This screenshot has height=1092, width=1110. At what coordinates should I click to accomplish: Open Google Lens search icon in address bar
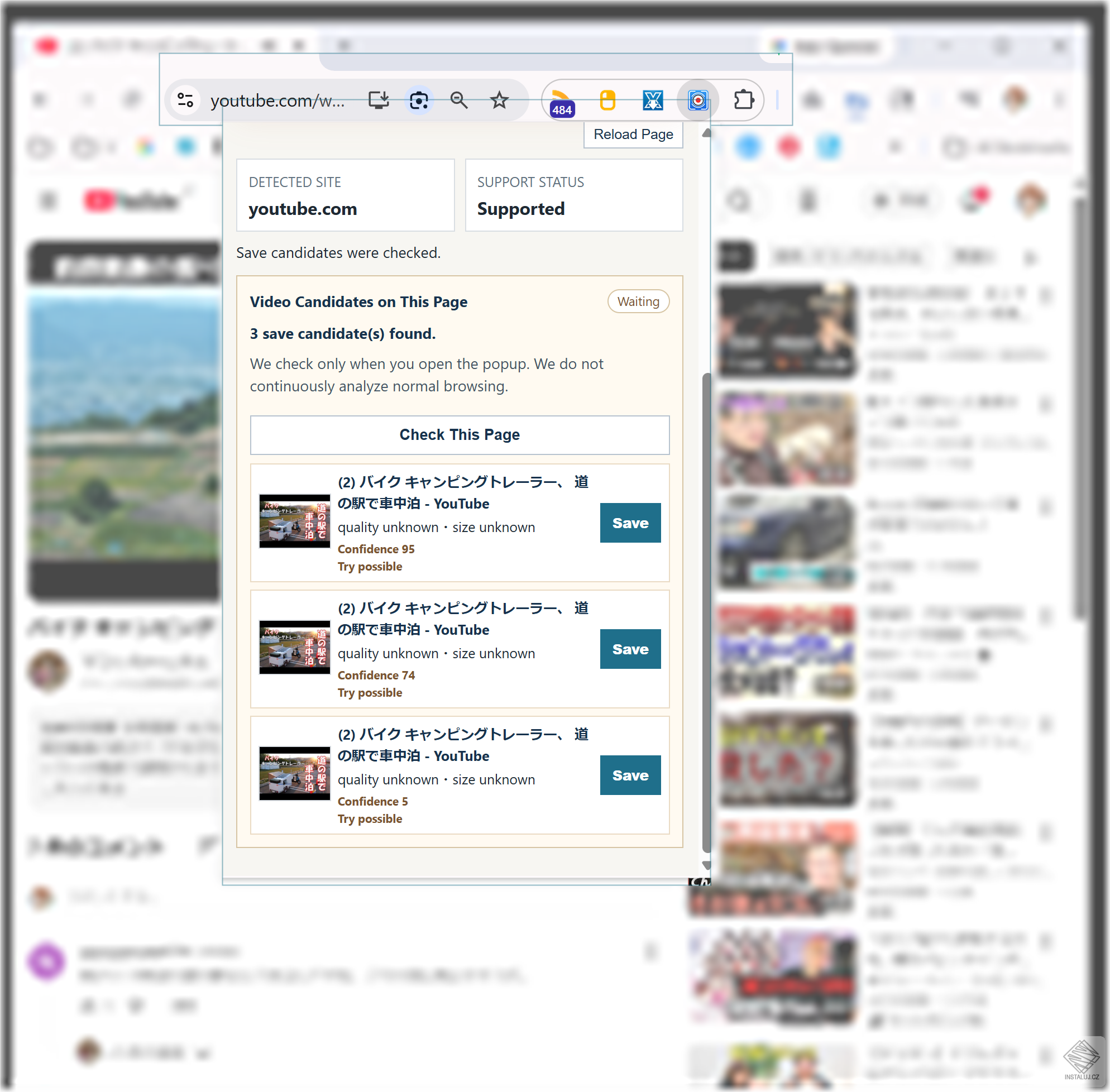point(419,100)
